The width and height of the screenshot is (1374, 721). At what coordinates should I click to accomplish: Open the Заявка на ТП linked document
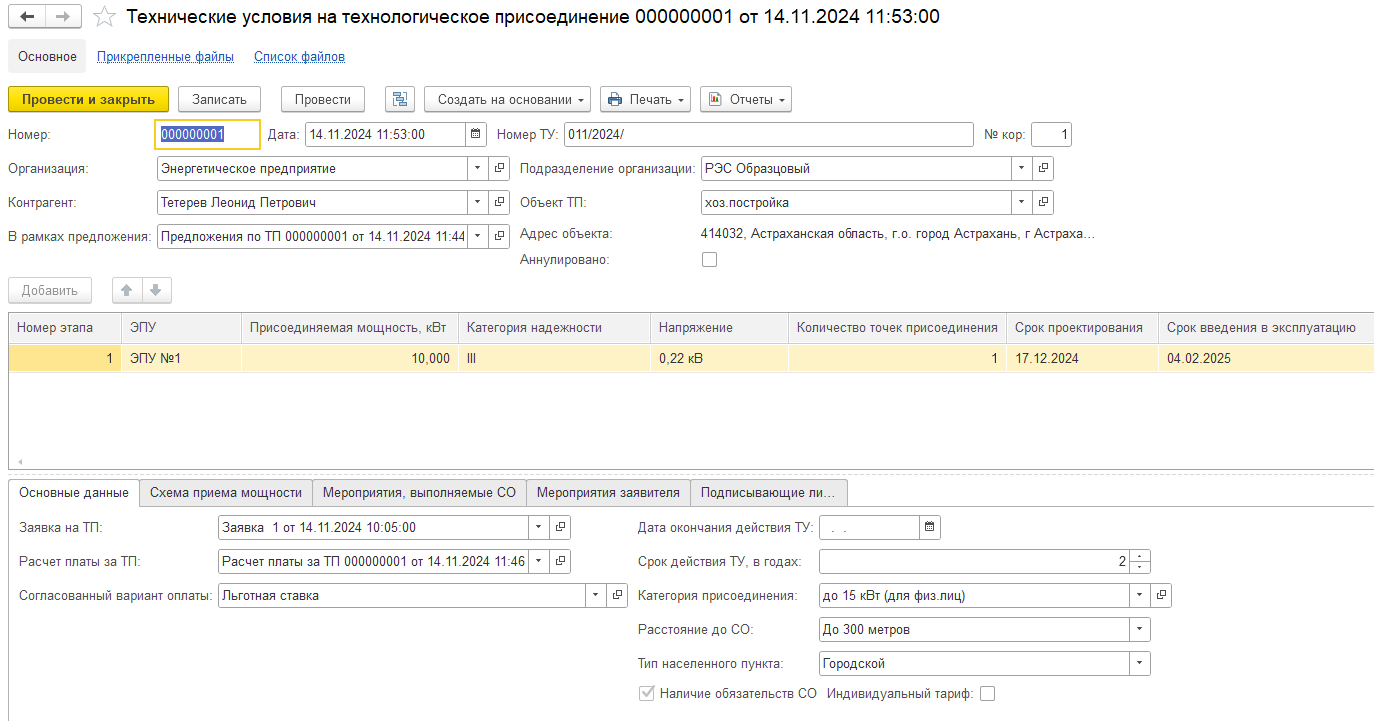point(561,527)
